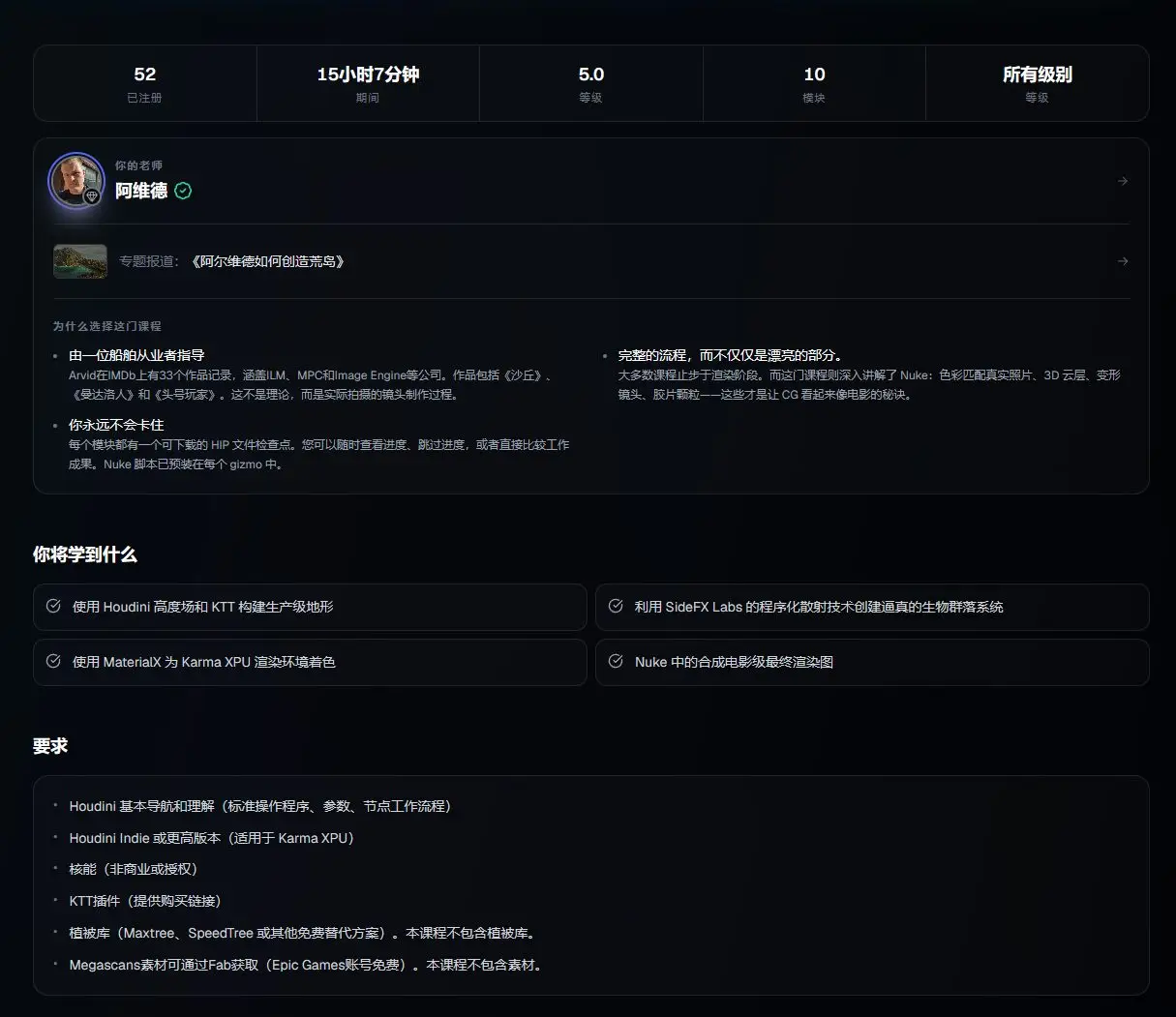This screenshot has width=1176, height=1017.
Task: Click the 15小时7分钟 duration stat
Action: (368, 83)
